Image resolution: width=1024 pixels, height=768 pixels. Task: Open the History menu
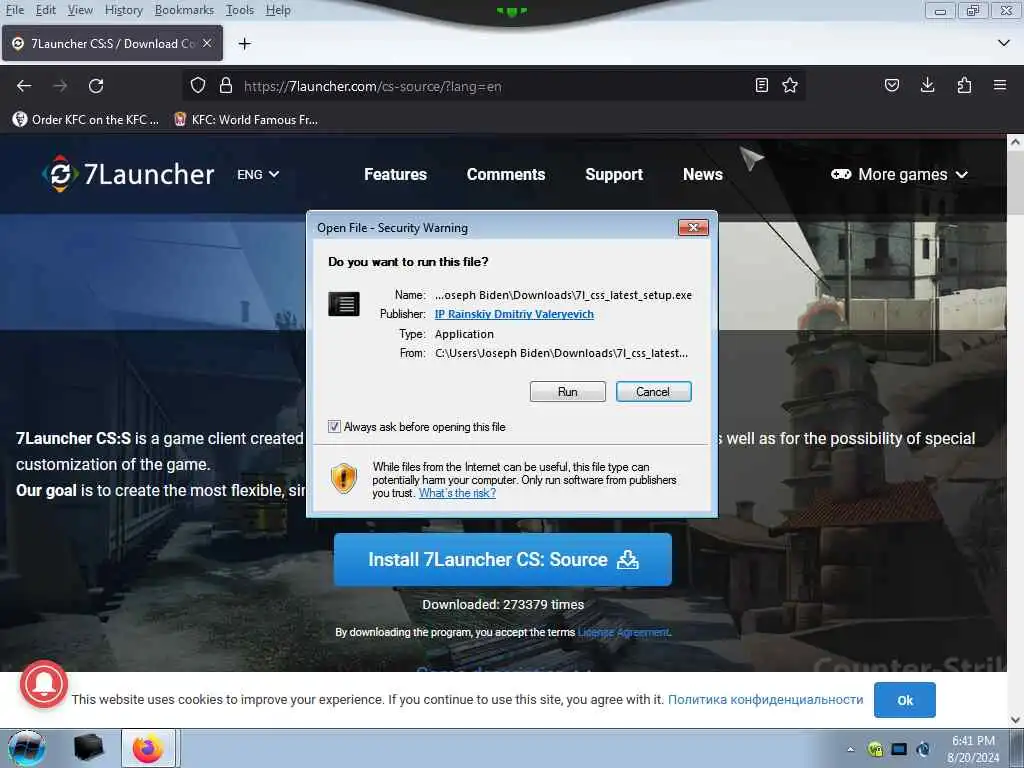point(123,10)
